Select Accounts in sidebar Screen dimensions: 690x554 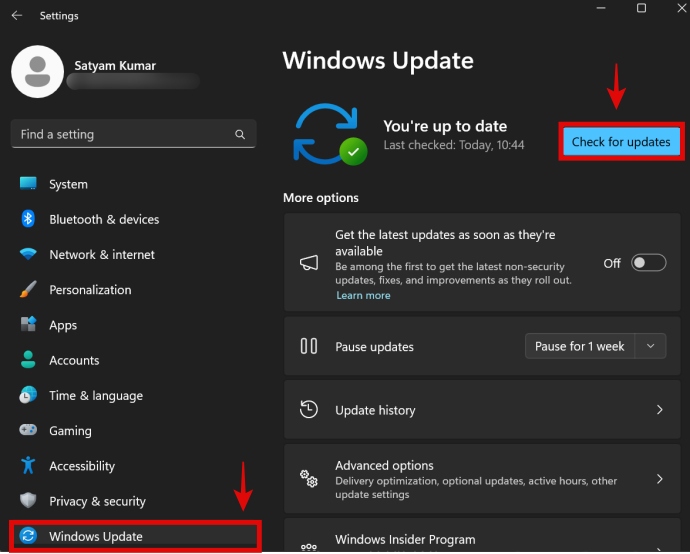point(133,360)
